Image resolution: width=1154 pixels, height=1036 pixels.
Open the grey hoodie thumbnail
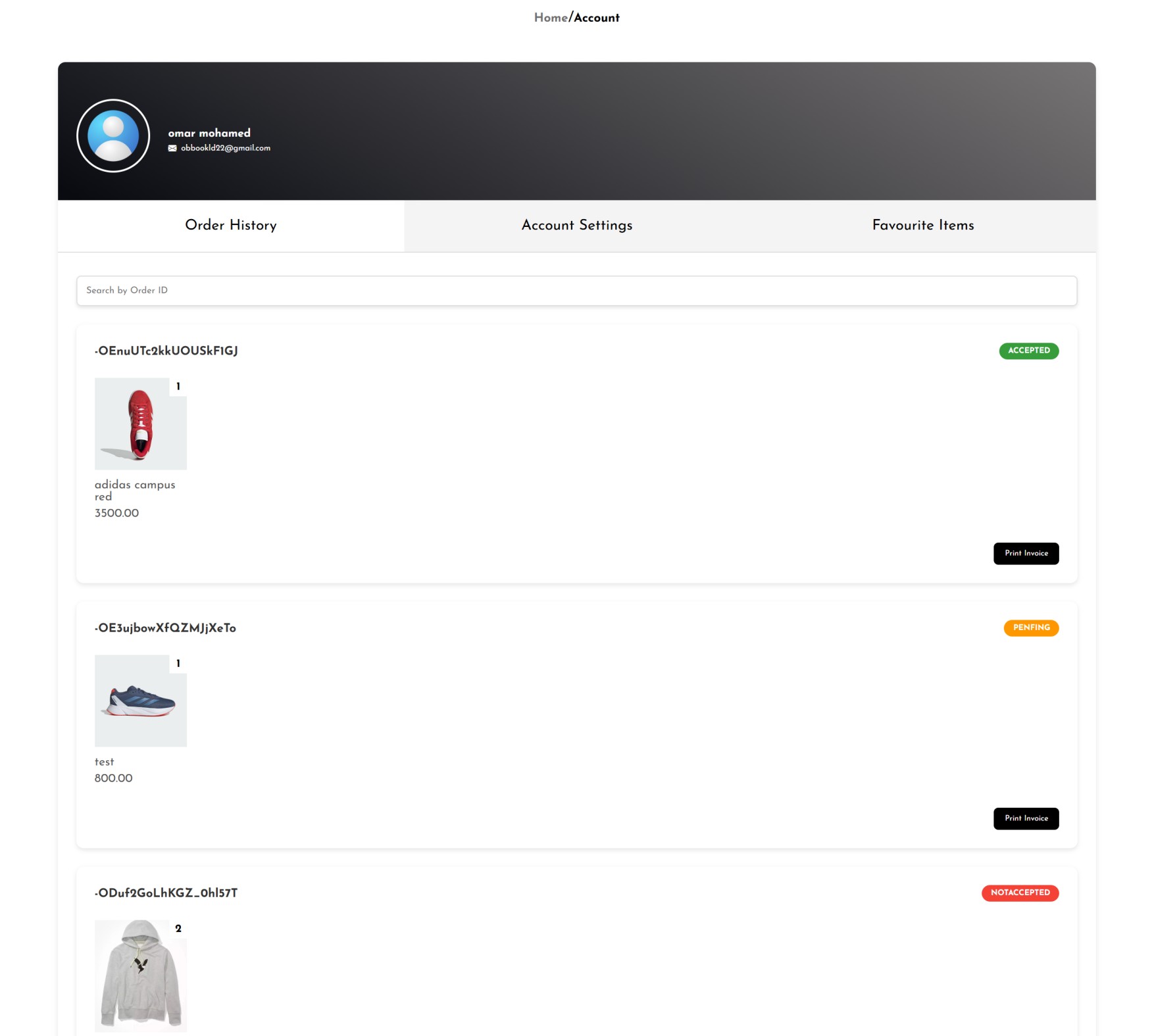[141, 975]
